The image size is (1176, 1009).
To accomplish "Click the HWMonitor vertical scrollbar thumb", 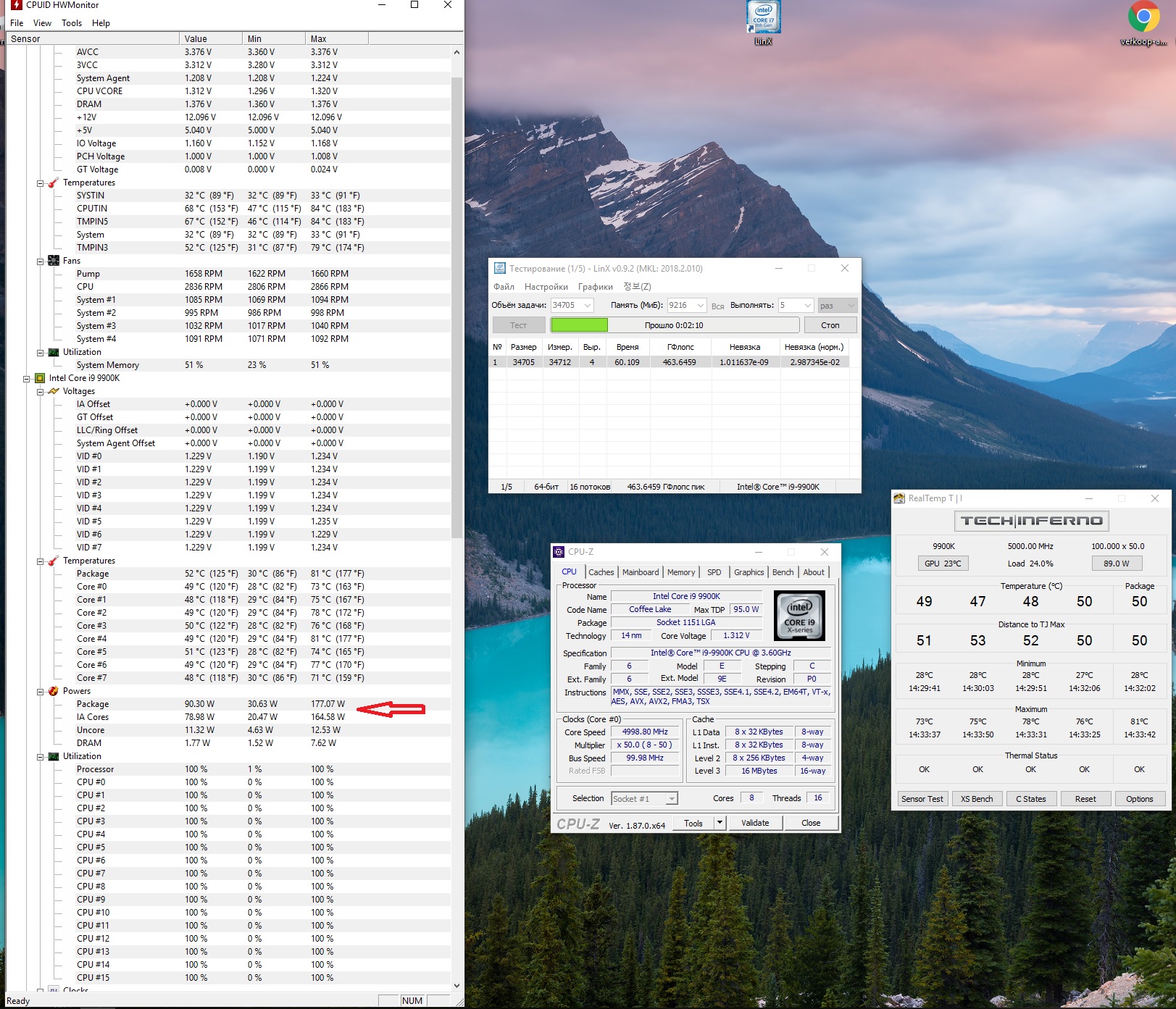I will [456, 307].
